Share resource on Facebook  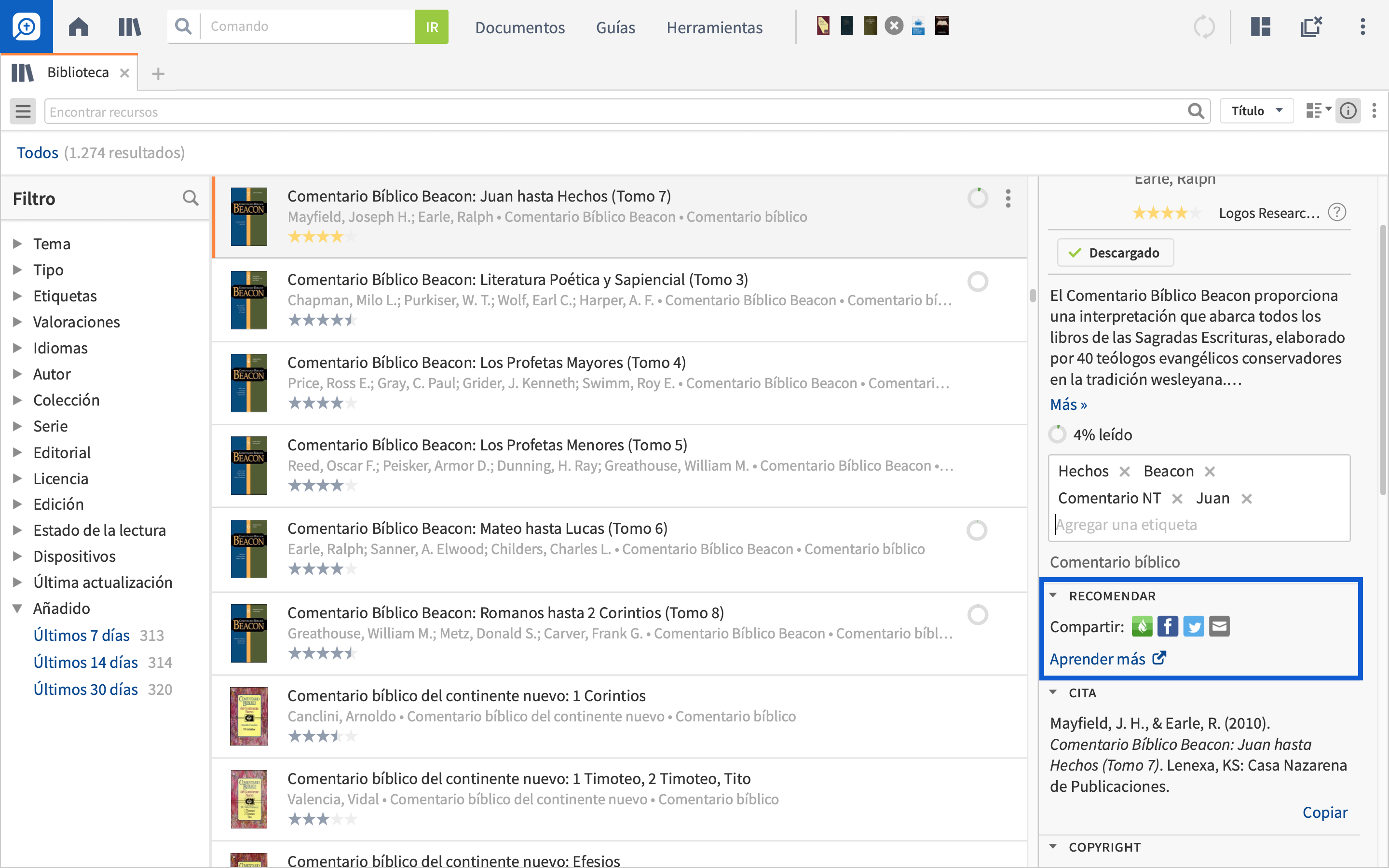pos(1168,626)
